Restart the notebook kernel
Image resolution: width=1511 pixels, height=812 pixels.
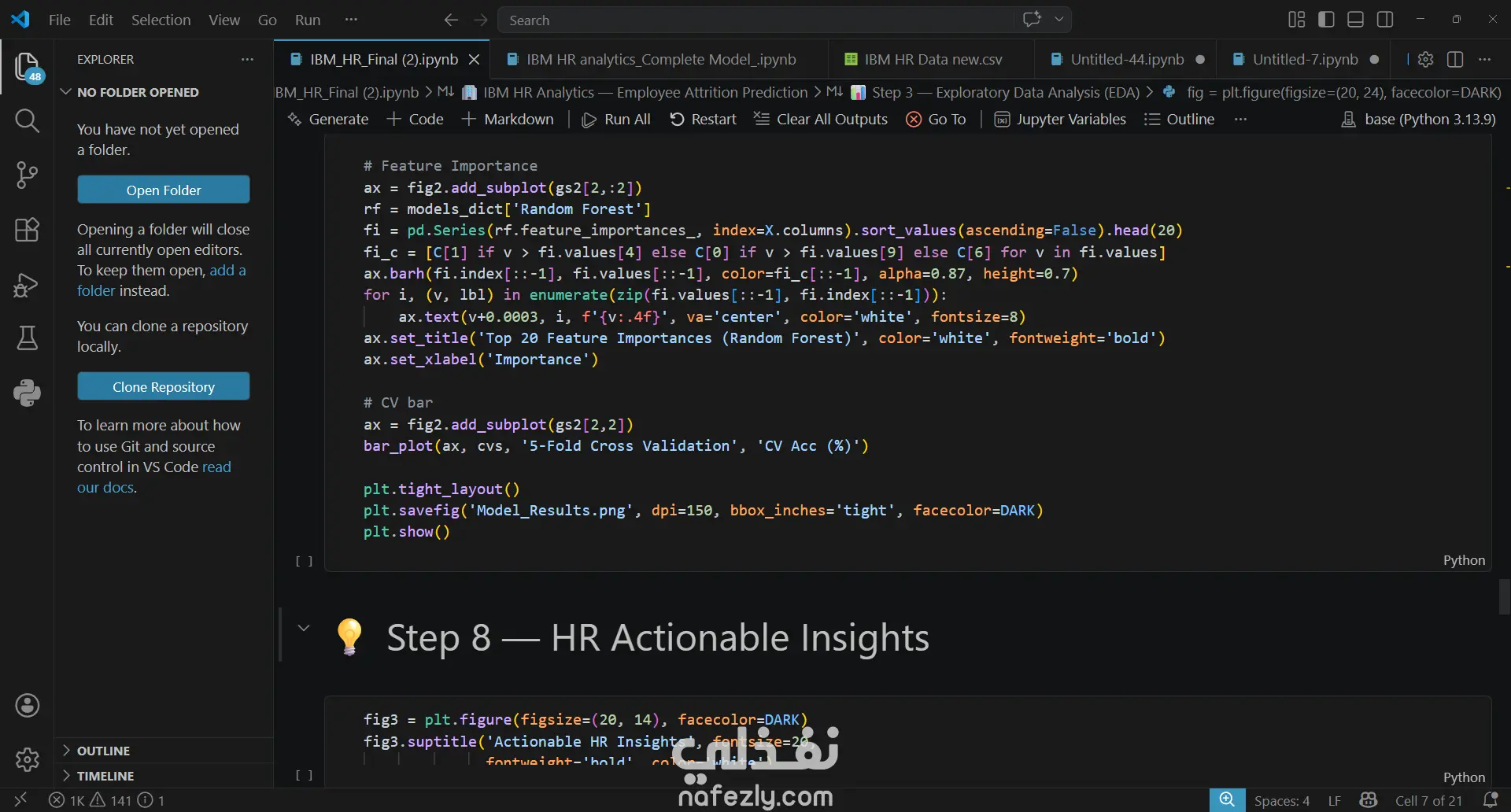tap(703, 119)
